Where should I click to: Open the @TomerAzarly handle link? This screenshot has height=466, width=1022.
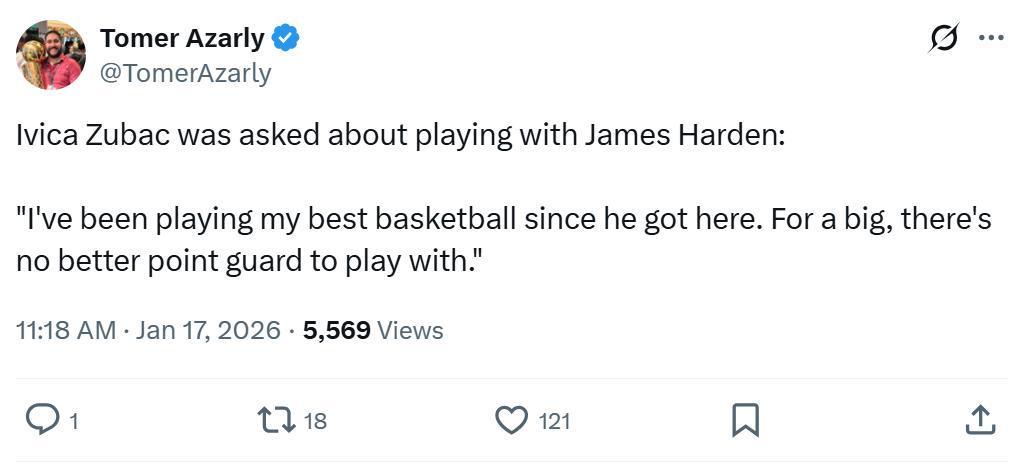coord(186,73)
